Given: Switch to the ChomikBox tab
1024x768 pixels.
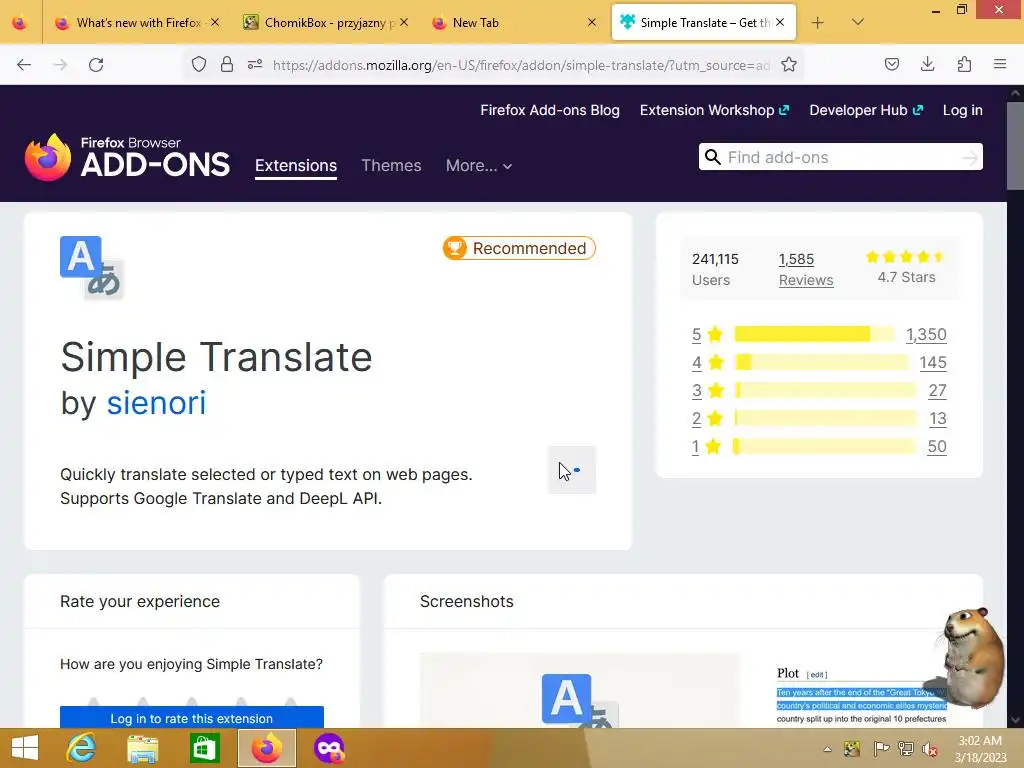Looking at the screenshot, I should coord(325,23).
